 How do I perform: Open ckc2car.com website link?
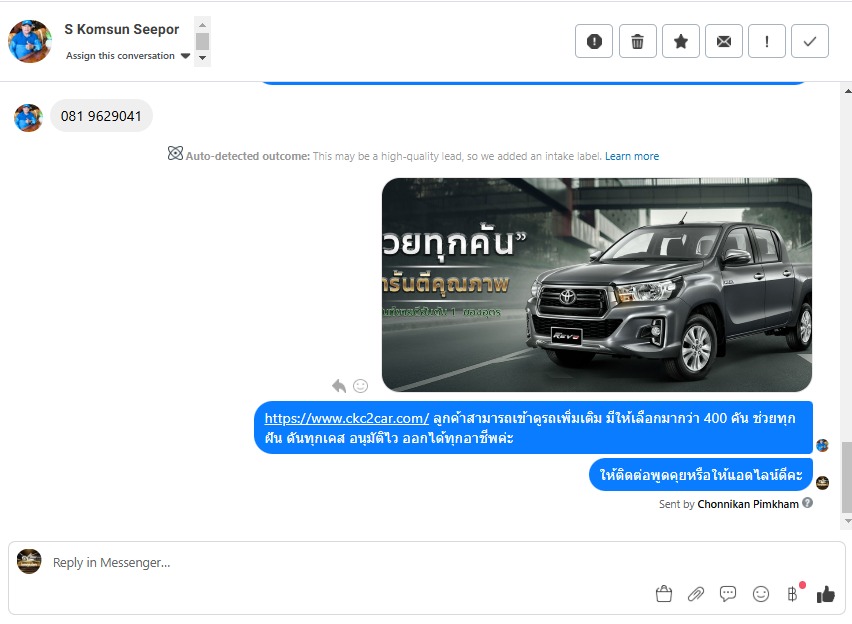(x=347, y=419)
